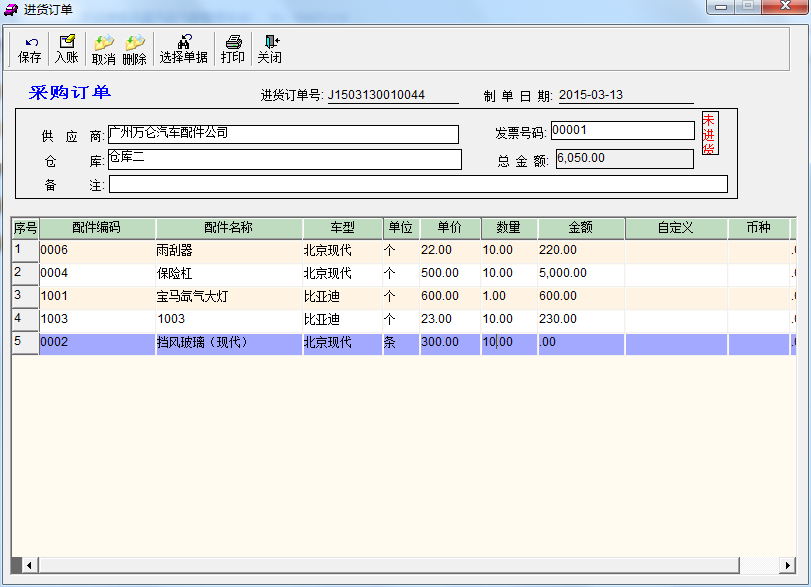
Task: Click the 保存 (Save) toolbar icon
Action: [x=29, y=50]
